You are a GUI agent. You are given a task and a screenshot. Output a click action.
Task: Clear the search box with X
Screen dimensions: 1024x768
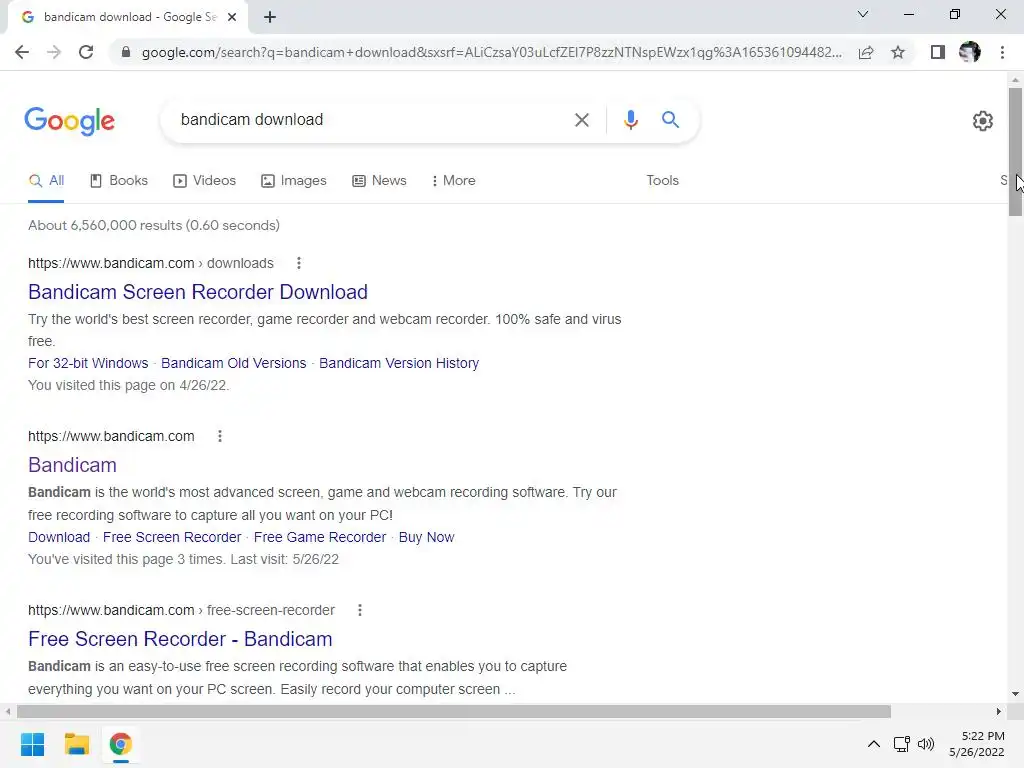pyautogui.click(x=581, y=120)
